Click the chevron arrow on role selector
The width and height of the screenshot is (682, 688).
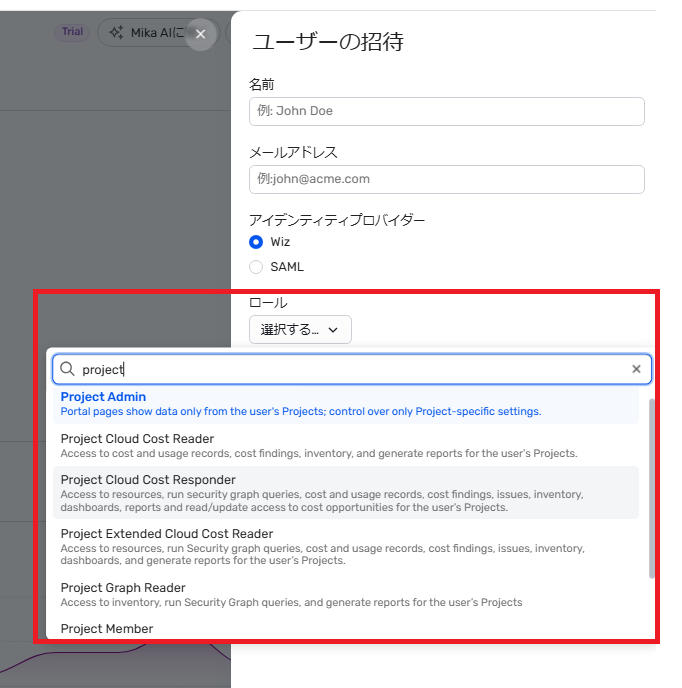coord(333,329)
